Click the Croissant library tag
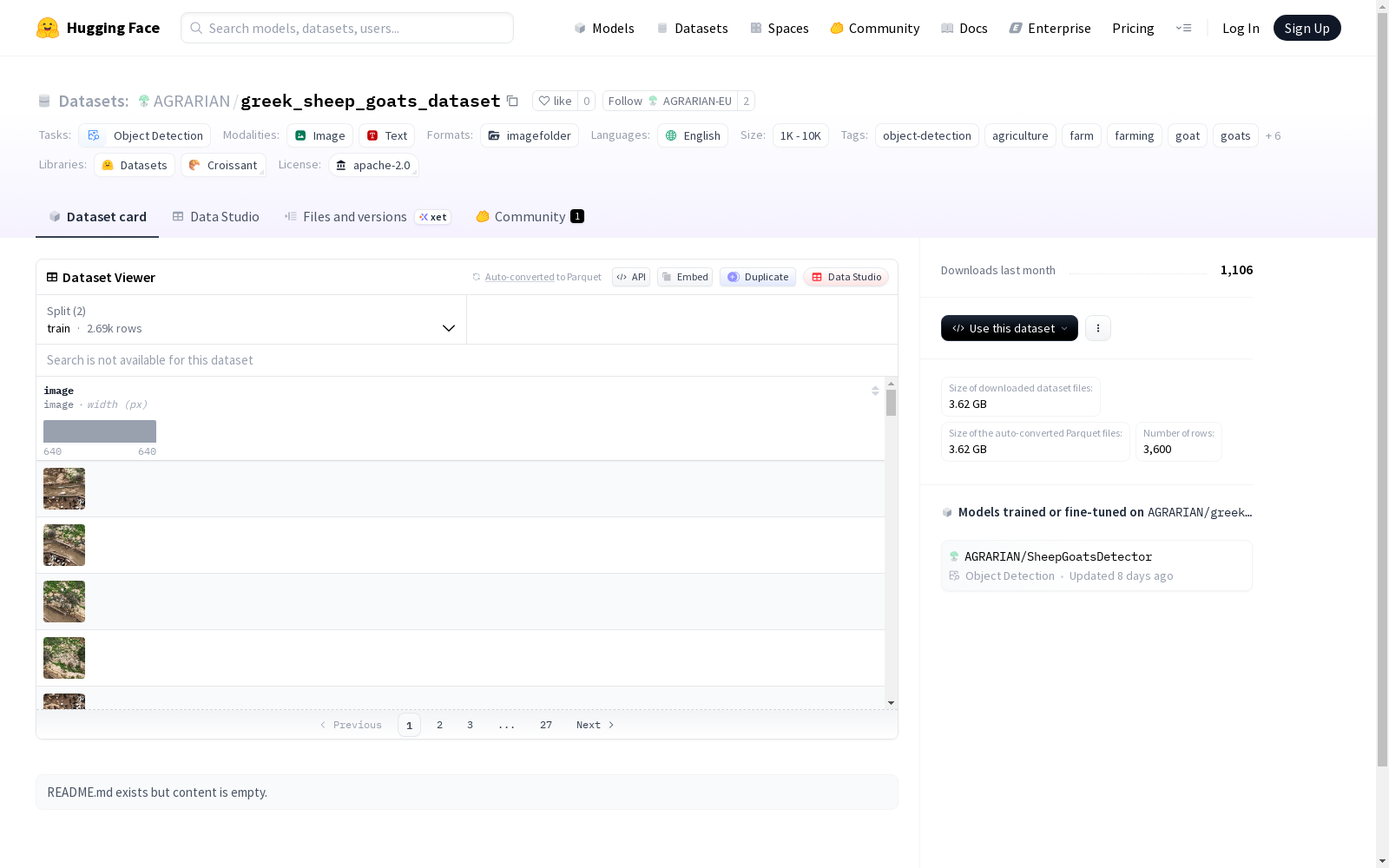1389x868 pixels. (223, 165)
